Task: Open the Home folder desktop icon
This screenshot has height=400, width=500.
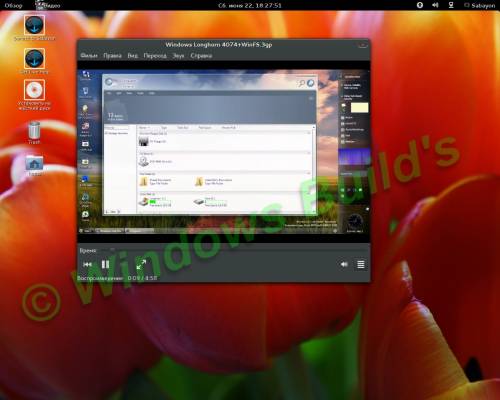Action: [34, 164]
